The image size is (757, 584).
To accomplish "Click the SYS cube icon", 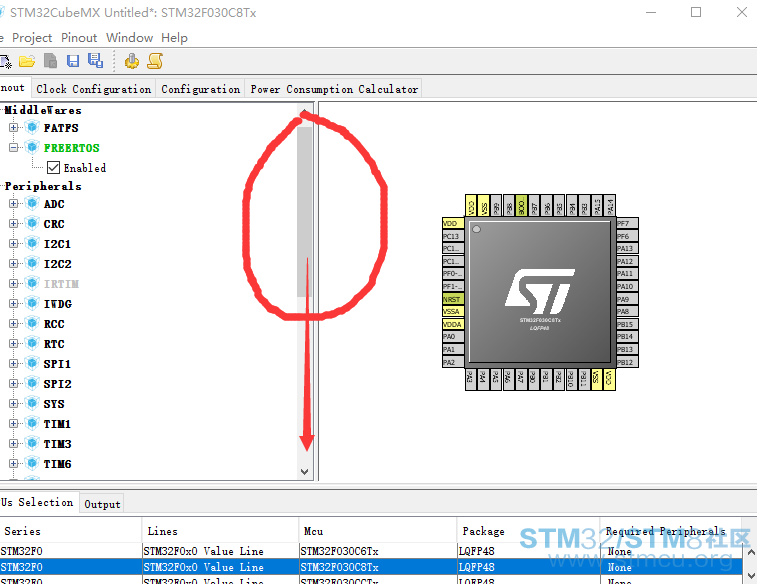I will [32, 403].
